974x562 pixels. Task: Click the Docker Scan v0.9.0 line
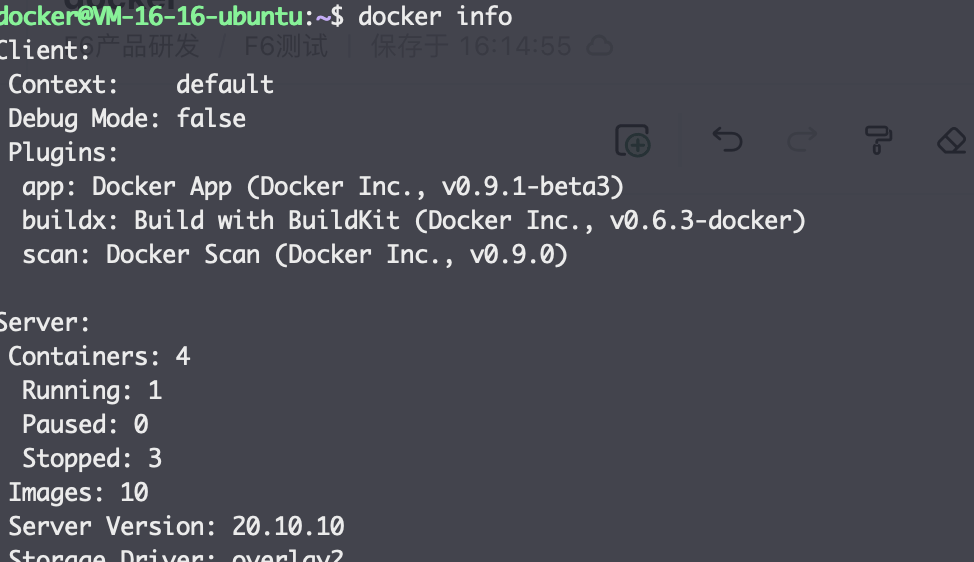tap(295, 255)
